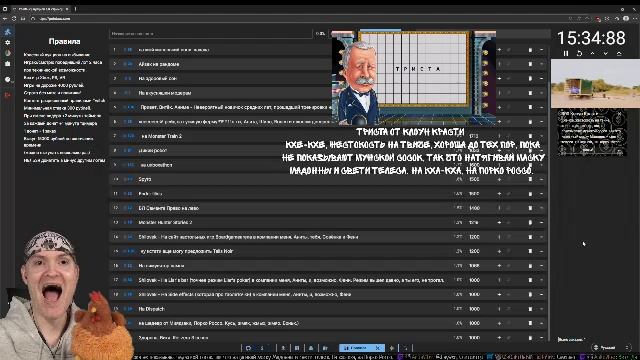Screen dimensions: 640x360
Task: Click the amount field of the Spyro row
Action: pyautogui.click(x=474, y=179)
